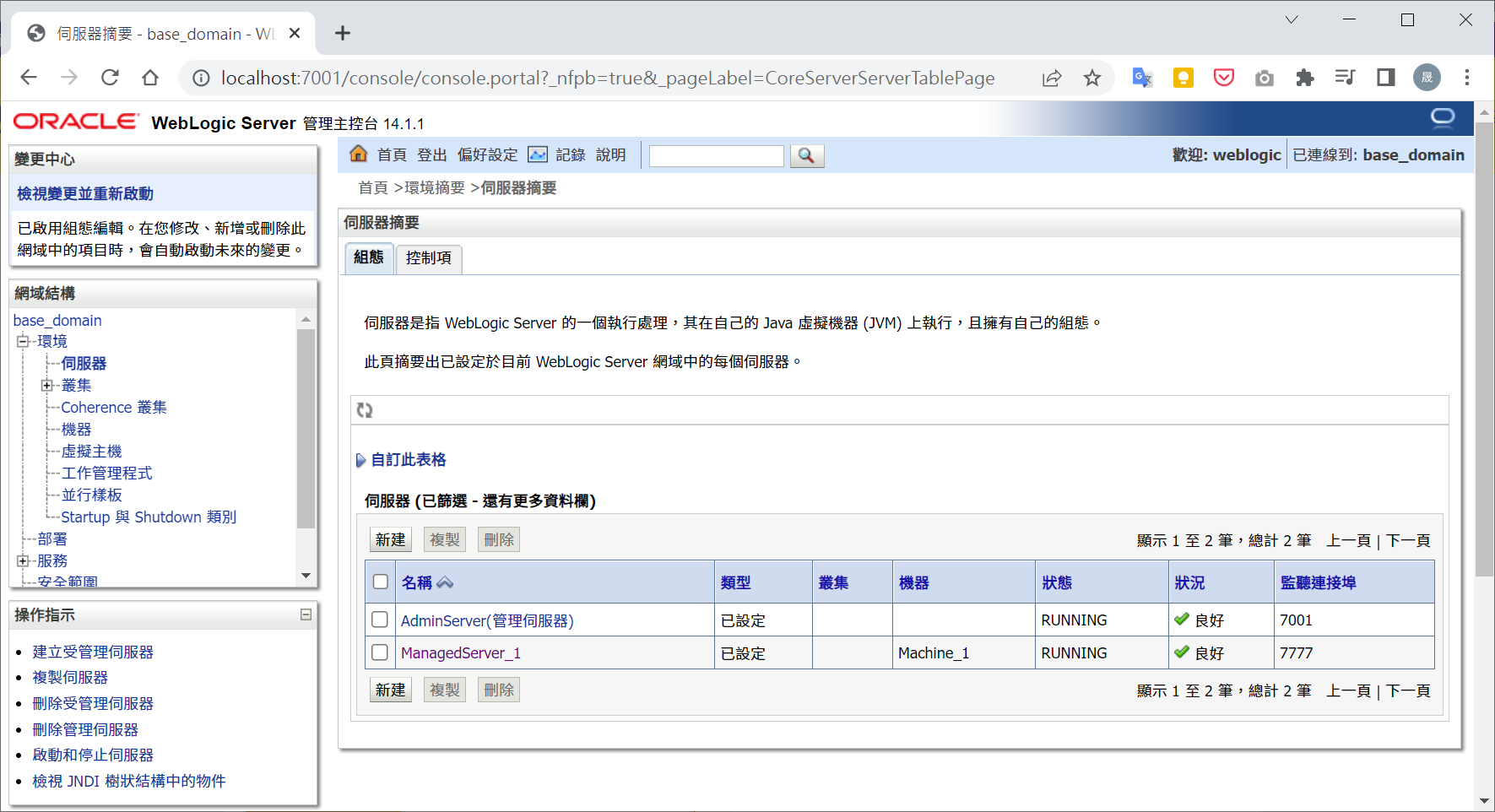Viewport: 1495px width, 812px height.
Task: Toggle the select-all checkbox in table header
Action: coord(381,582)
